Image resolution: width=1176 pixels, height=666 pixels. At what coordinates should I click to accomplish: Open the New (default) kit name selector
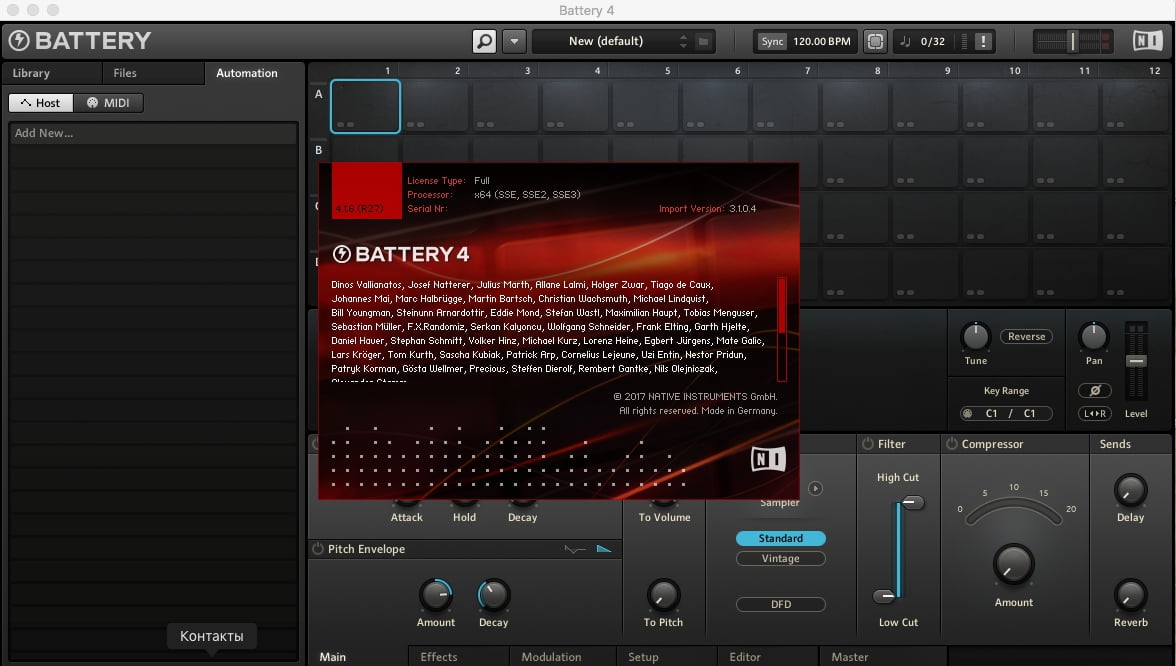point(605,41)
